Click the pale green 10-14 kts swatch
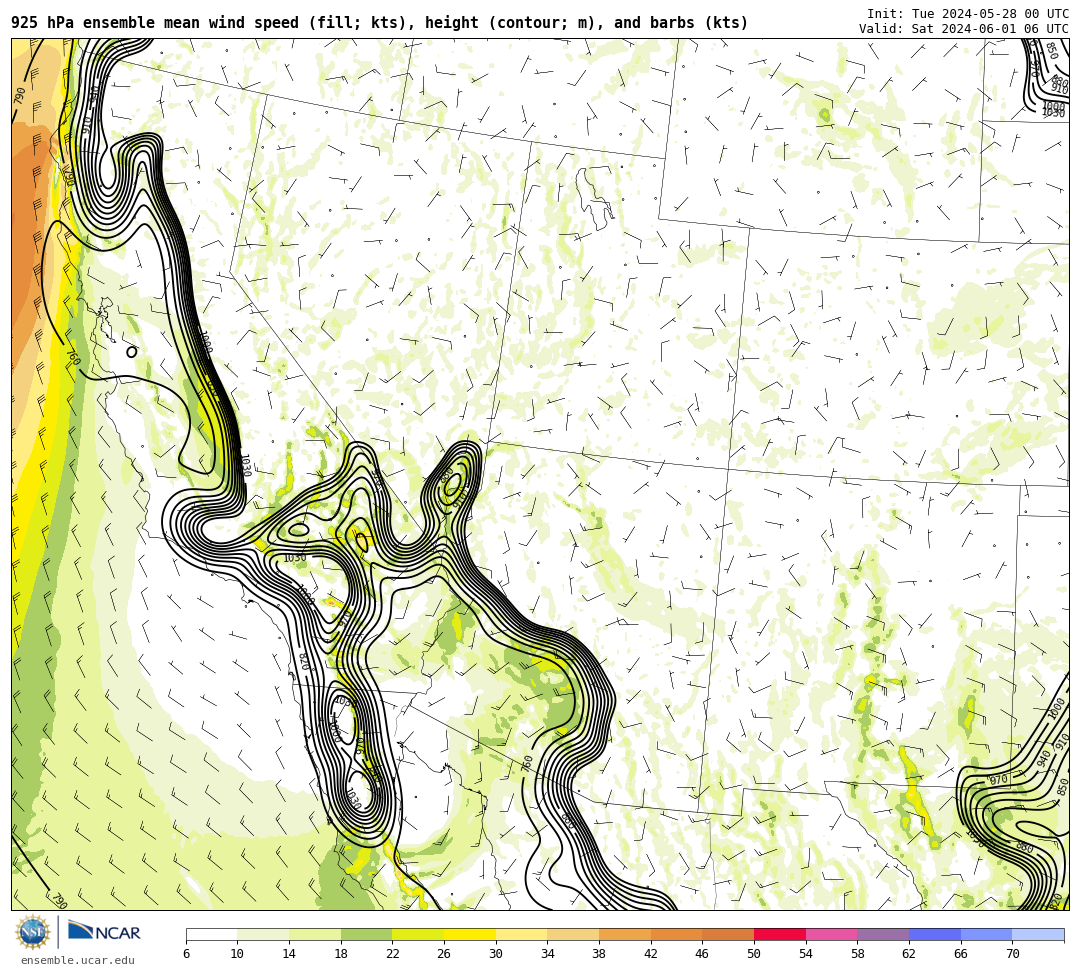1080x973 pixels. (263, 934)
